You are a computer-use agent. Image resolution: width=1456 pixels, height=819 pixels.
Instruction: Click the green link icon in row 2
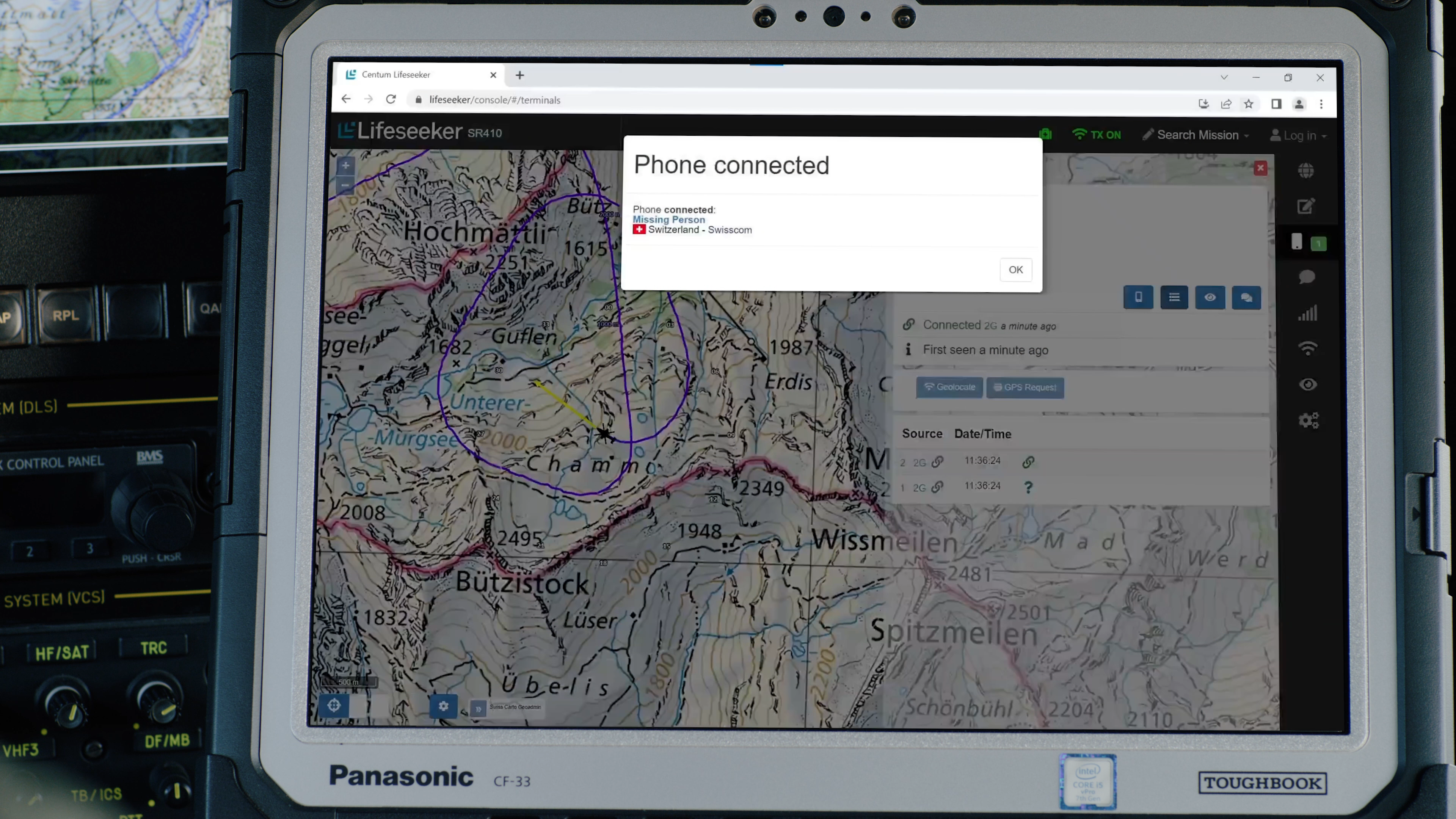point(1028,462)
